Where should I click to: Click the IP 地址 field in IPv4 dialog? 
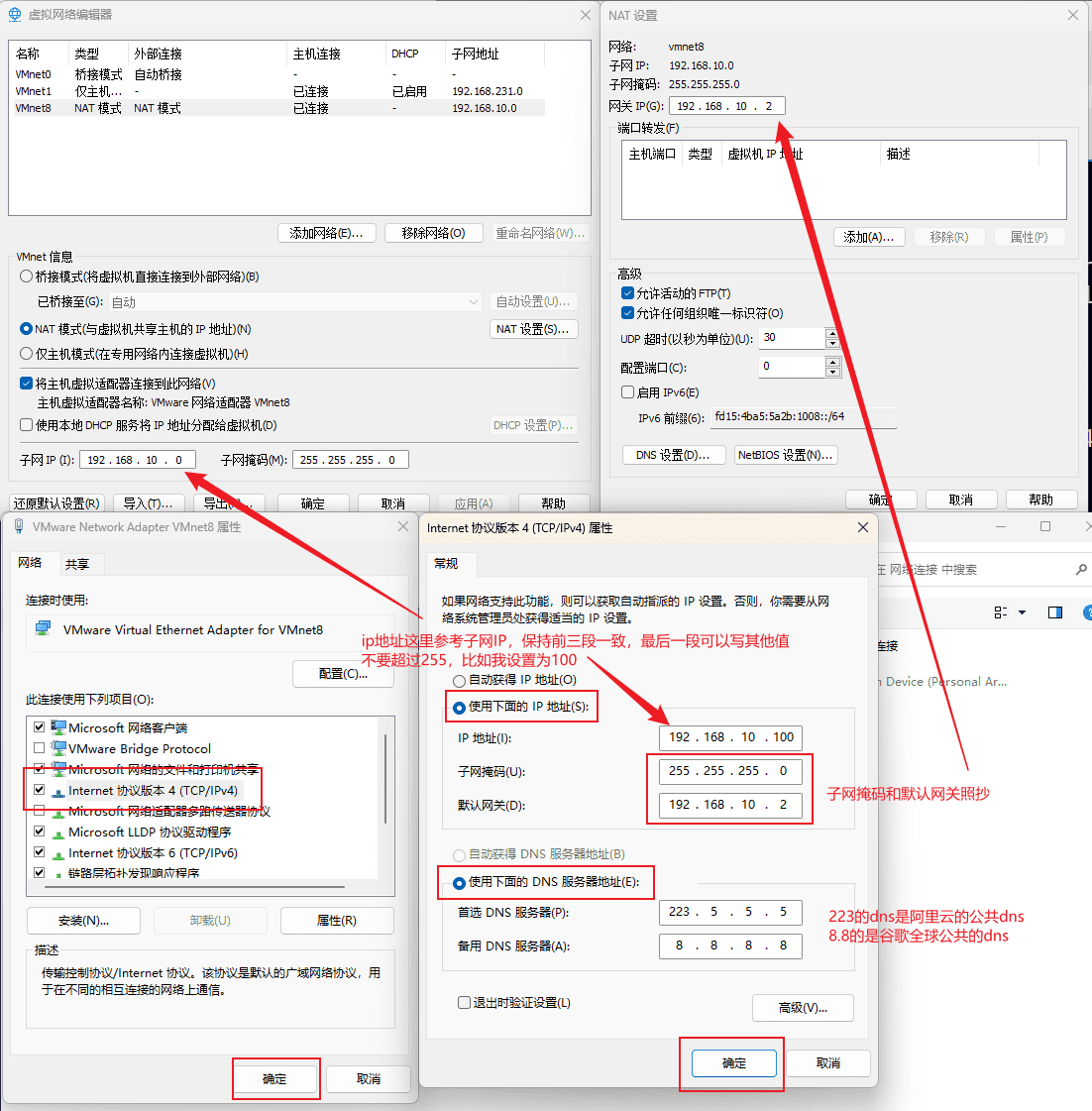click(x=730, y=737)
